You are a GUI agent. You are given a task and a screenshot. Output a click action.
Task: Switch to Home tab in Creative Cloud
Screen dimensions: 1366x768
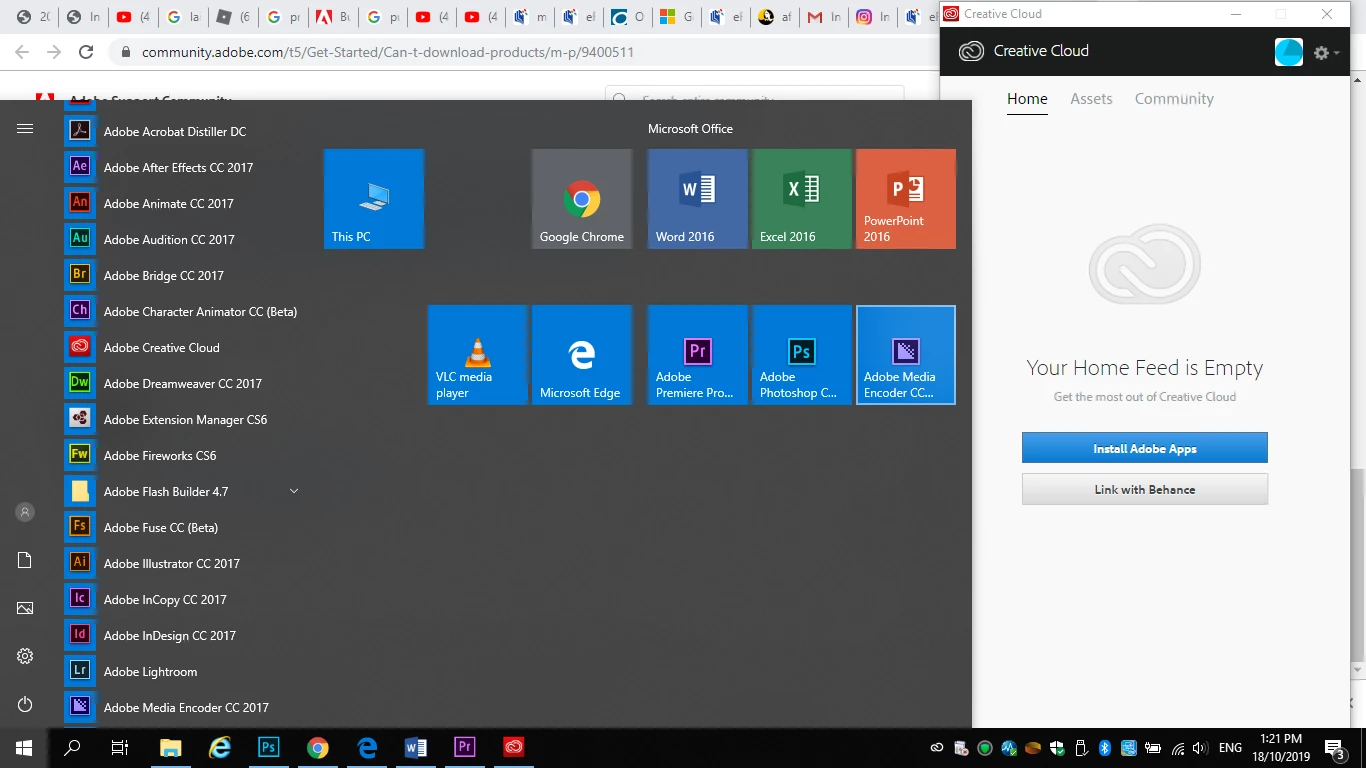pyautogui.click(x=1027, y=99)
